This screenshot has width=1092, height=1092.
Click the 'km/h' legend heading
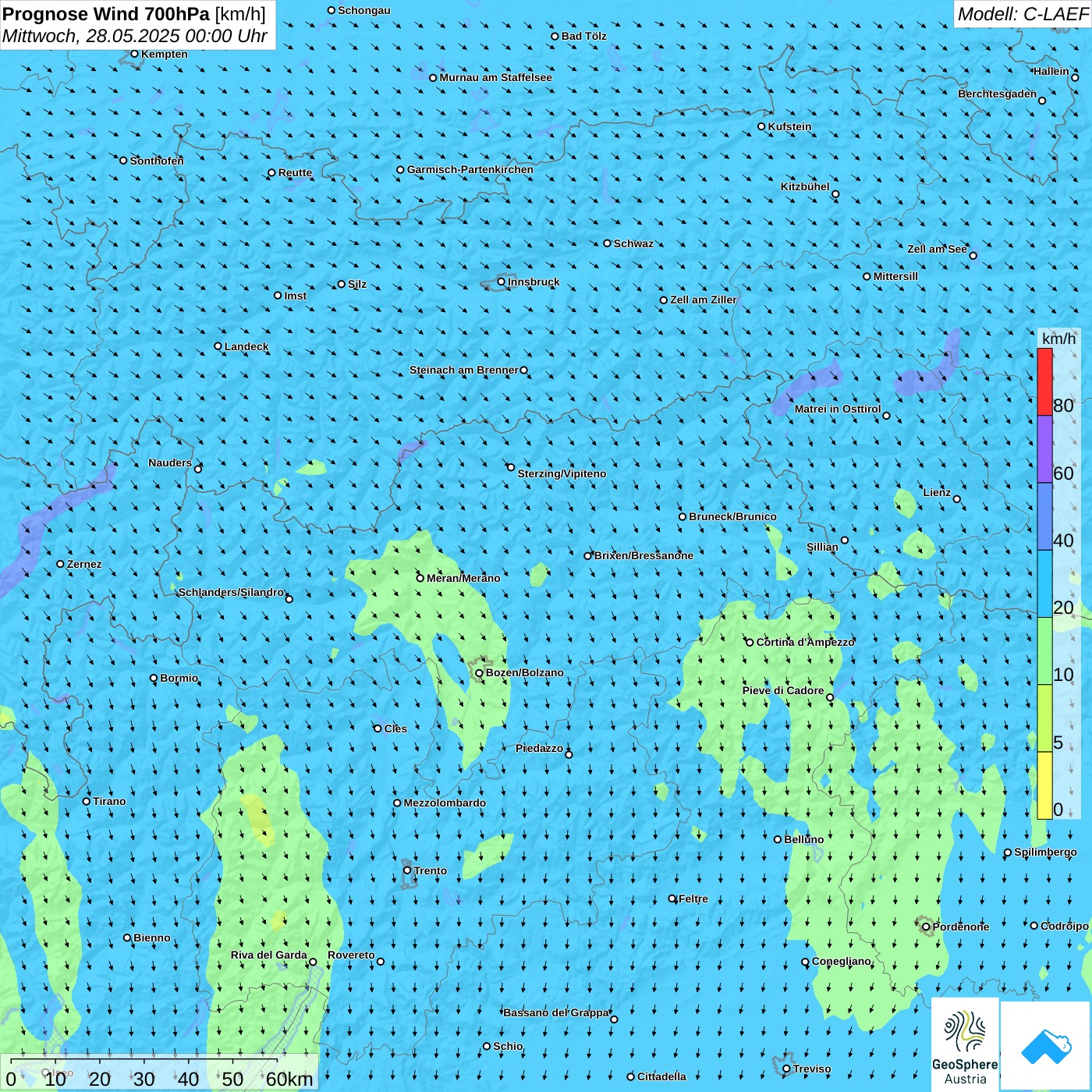click(1059, 339)
